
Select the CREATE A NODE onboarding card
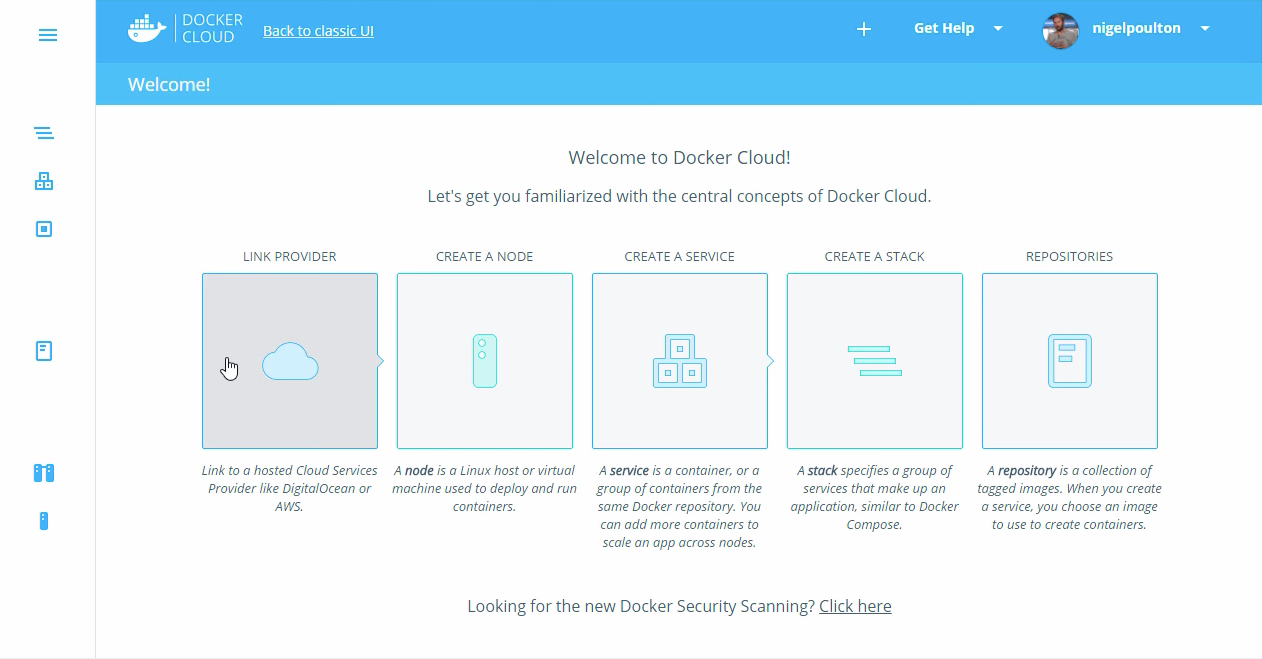tap(484, 361)
